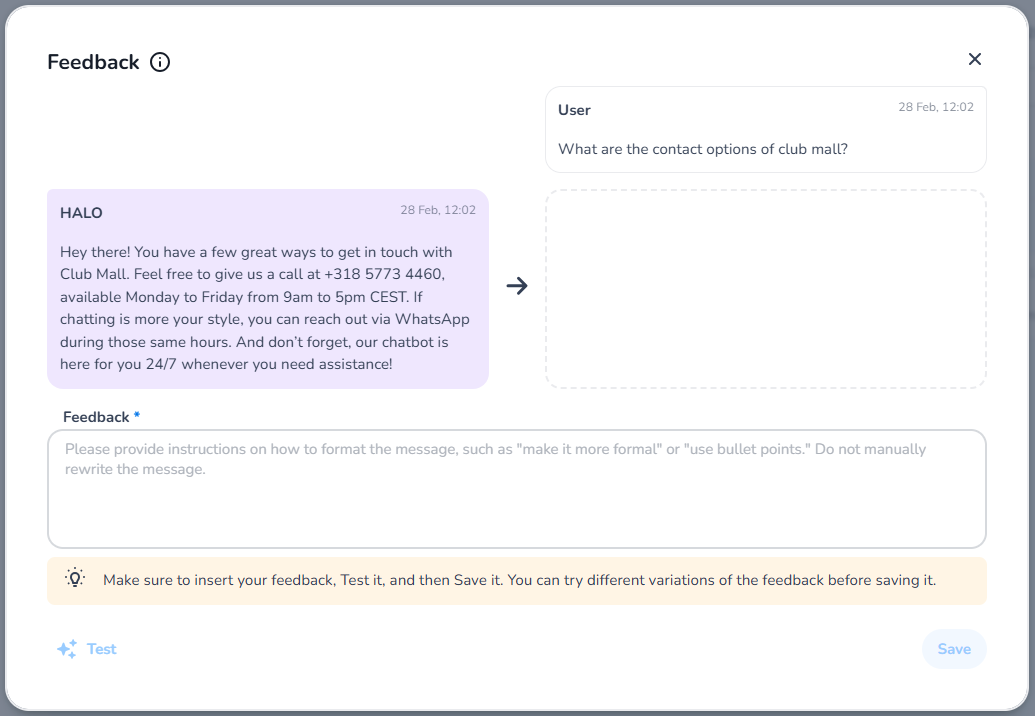Viewport: 1035px width, 716px height.
Task: Select the HALO response message bubble
Action: coord(268,289)
